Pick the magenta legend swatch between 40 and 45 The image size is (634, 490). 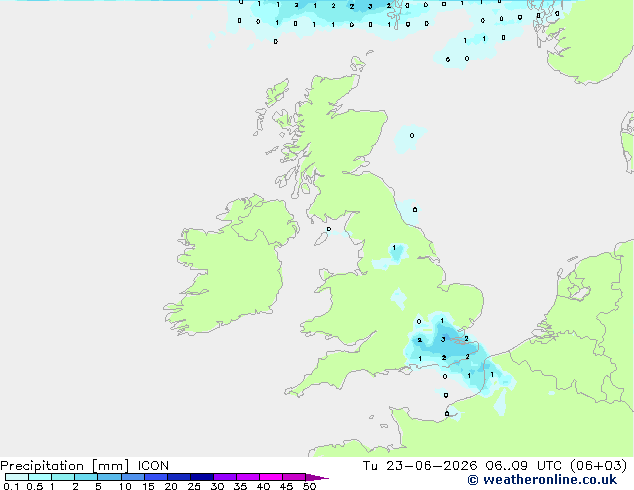click(x=271, y=477)
